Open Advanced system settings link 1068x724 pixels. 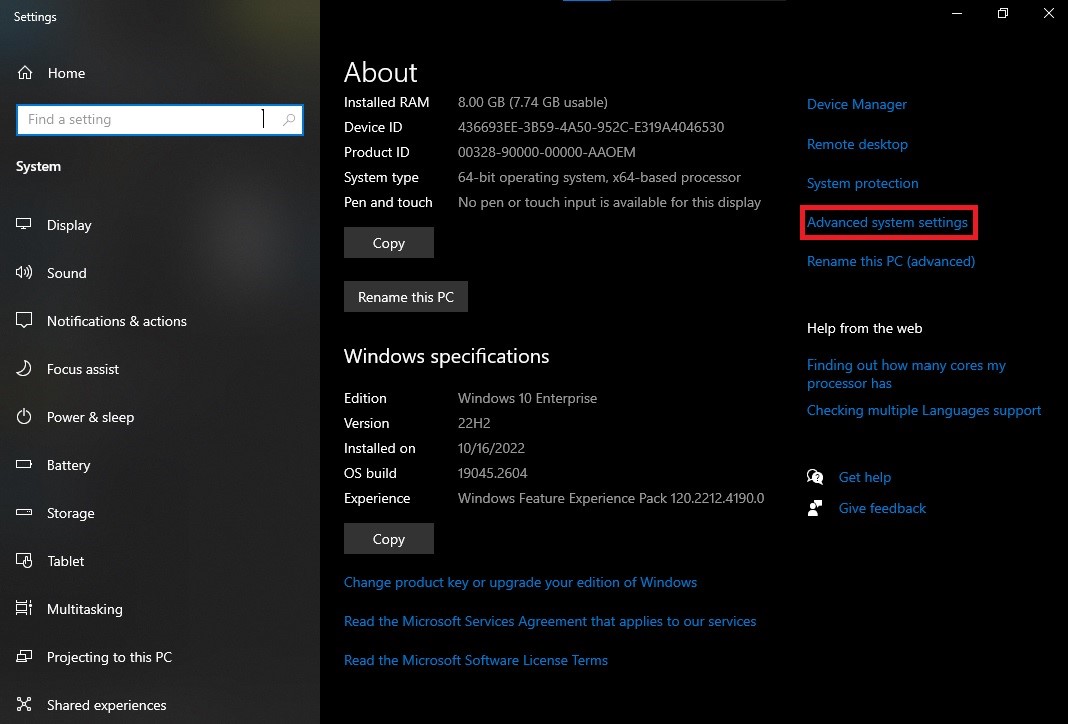(887, 222)
